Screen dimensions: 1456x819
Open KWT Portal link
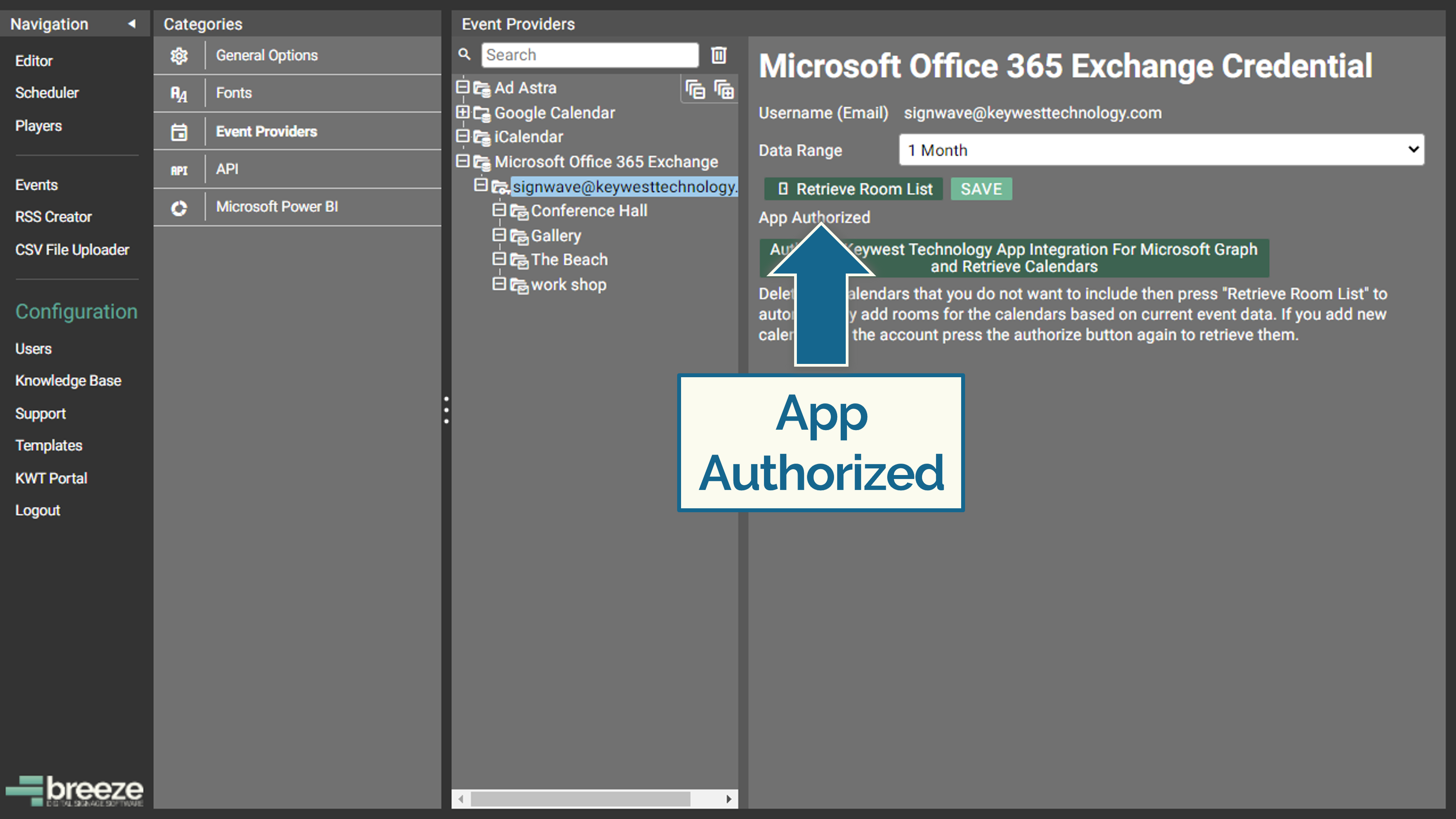coord(51,478)
